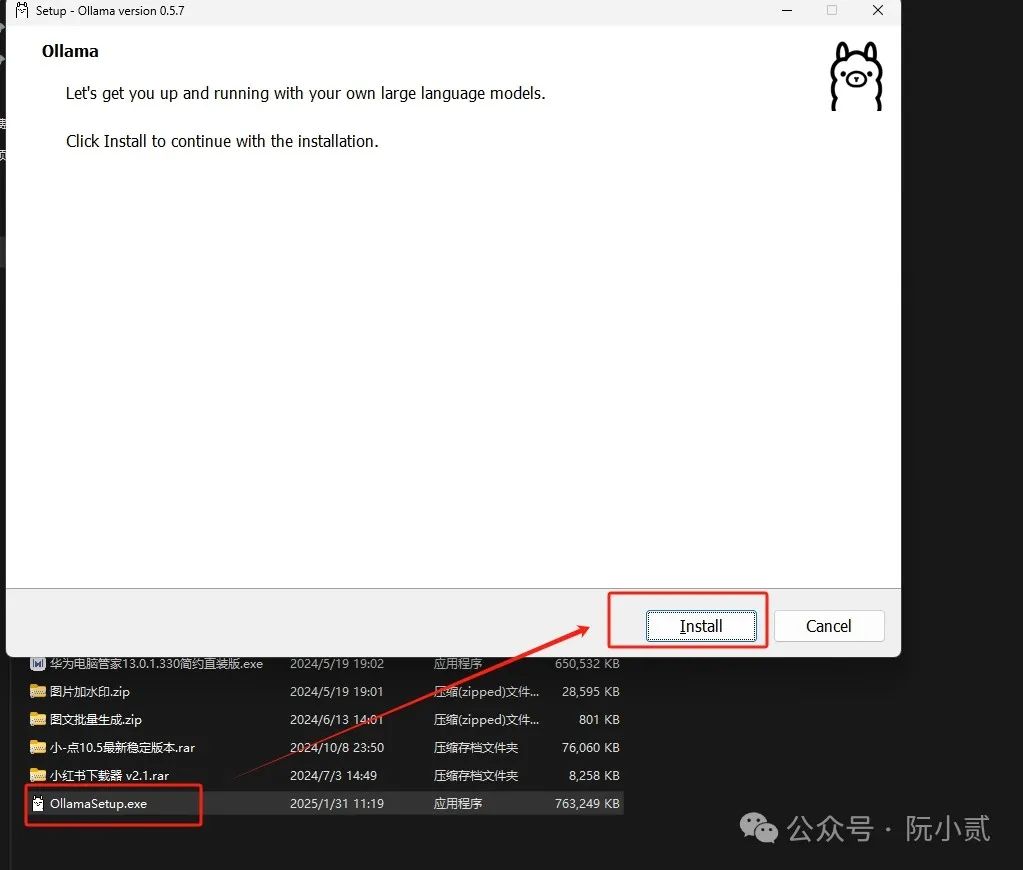Click the Install button
The width and height of the screenshot is (1023, 870).
(x=701, y=626)
